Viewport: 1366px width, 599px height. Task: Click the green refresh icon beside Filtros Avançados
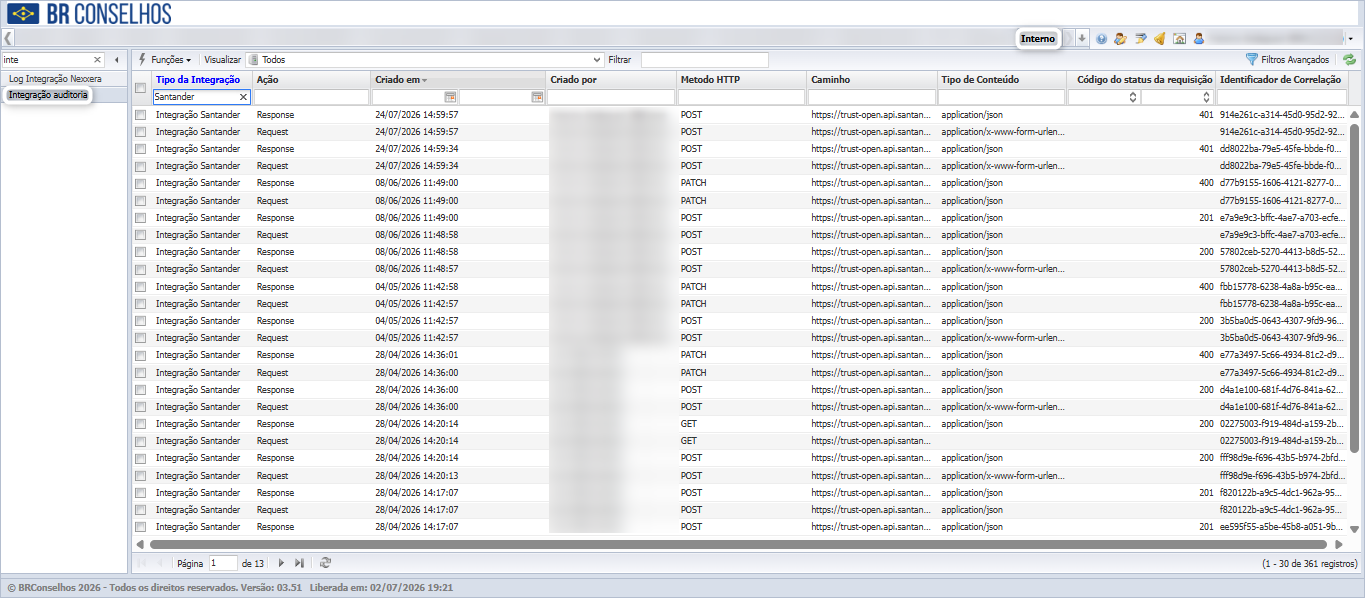tap(1349, 60)
